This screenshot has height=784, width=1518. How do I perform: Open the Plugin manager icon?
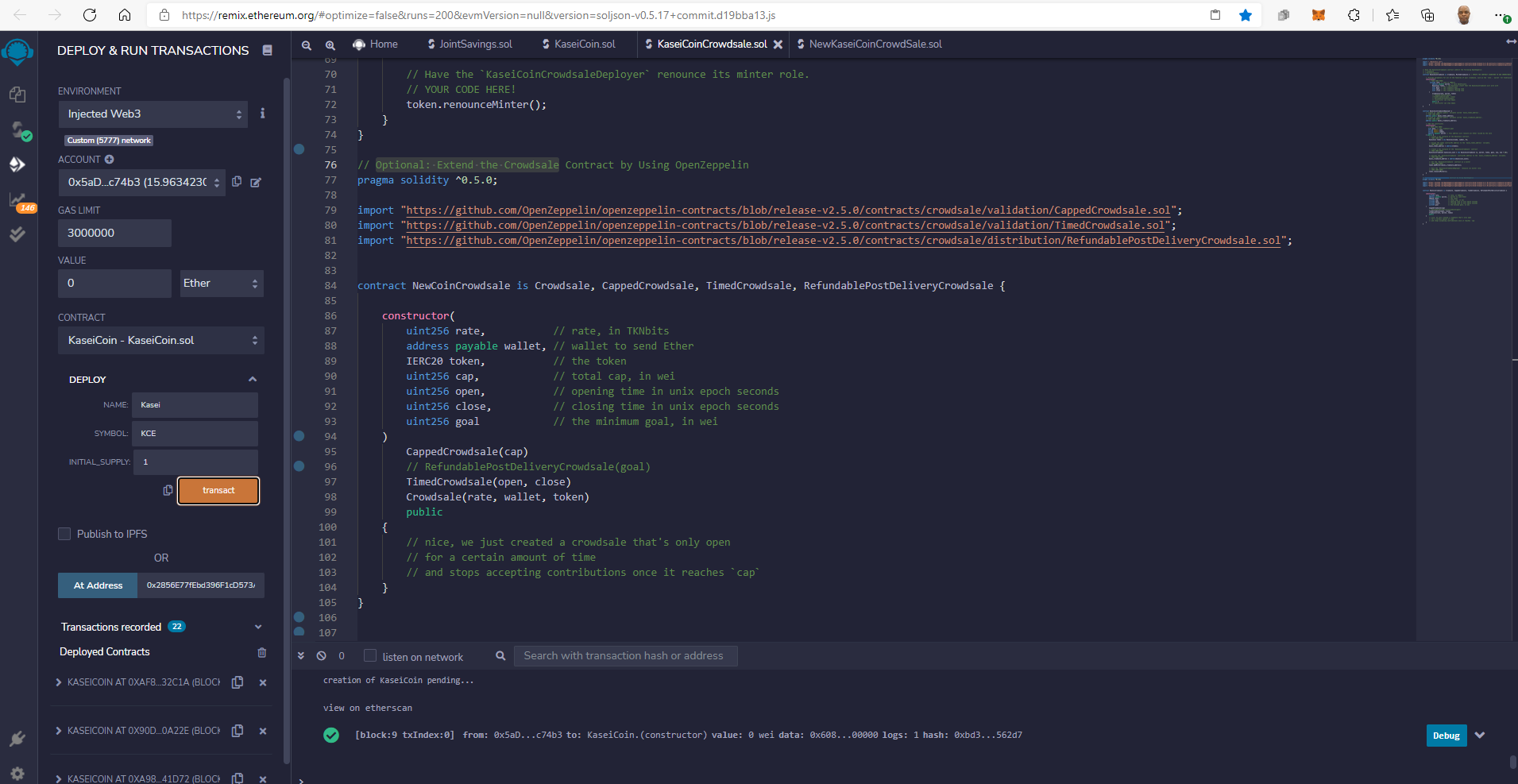[x=17, y=739]
